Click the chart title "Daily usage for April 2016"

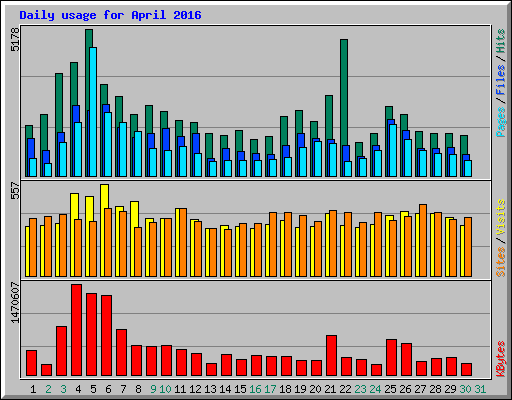click(x=110, y=15)
